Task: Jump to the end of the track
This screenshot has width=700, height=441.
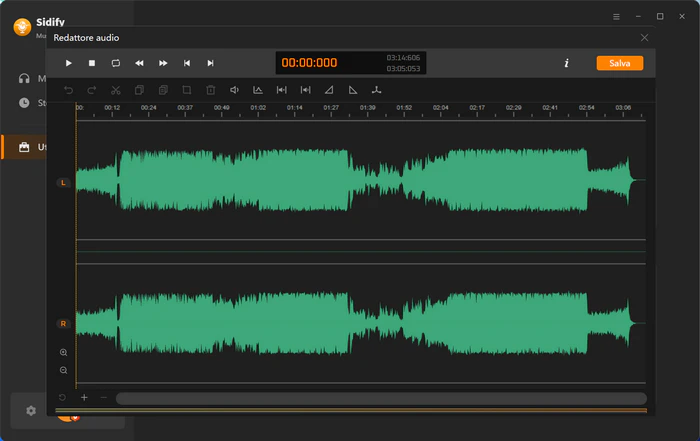Action: tap(210, 63)
